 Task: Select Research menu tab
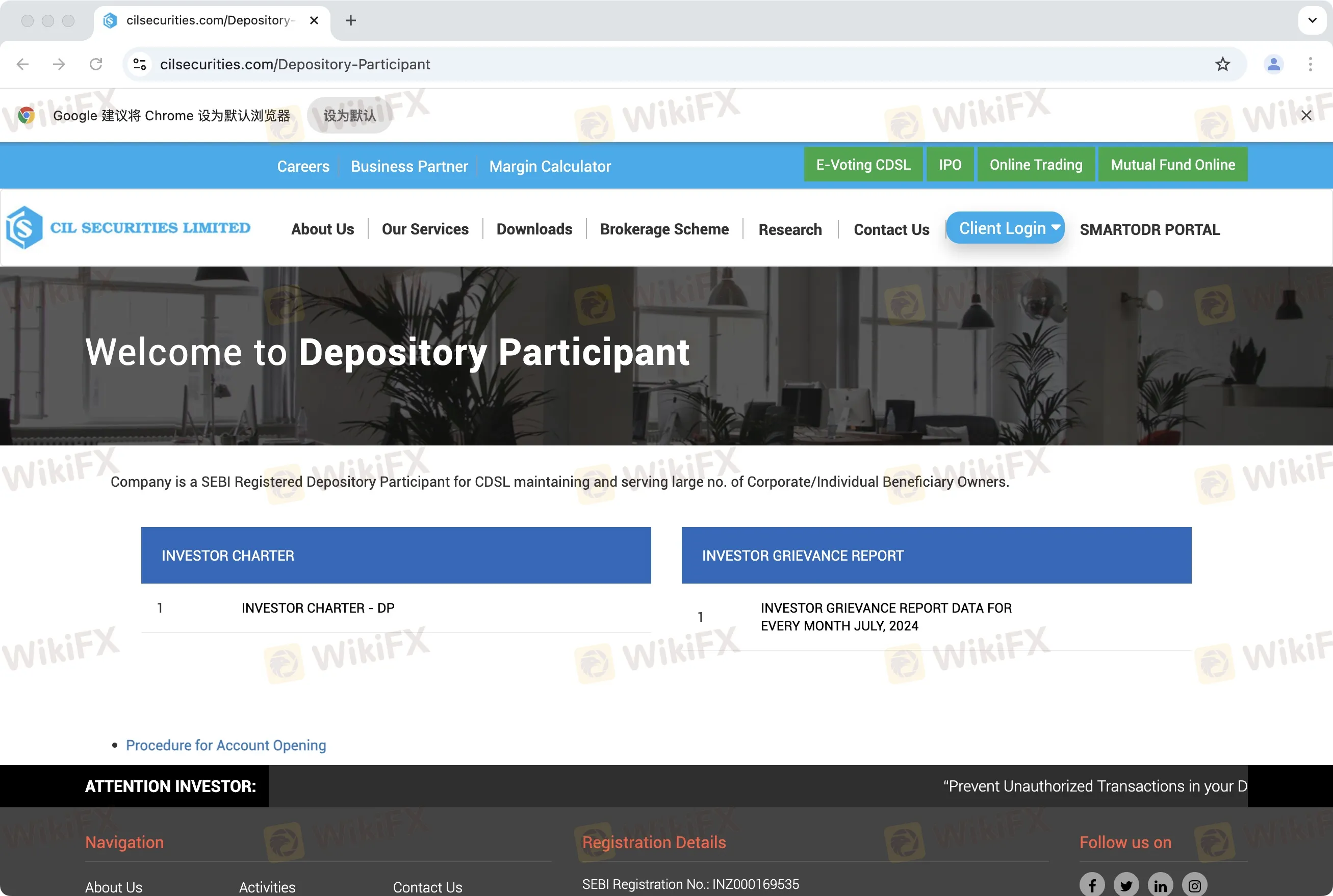click(791, 229)
